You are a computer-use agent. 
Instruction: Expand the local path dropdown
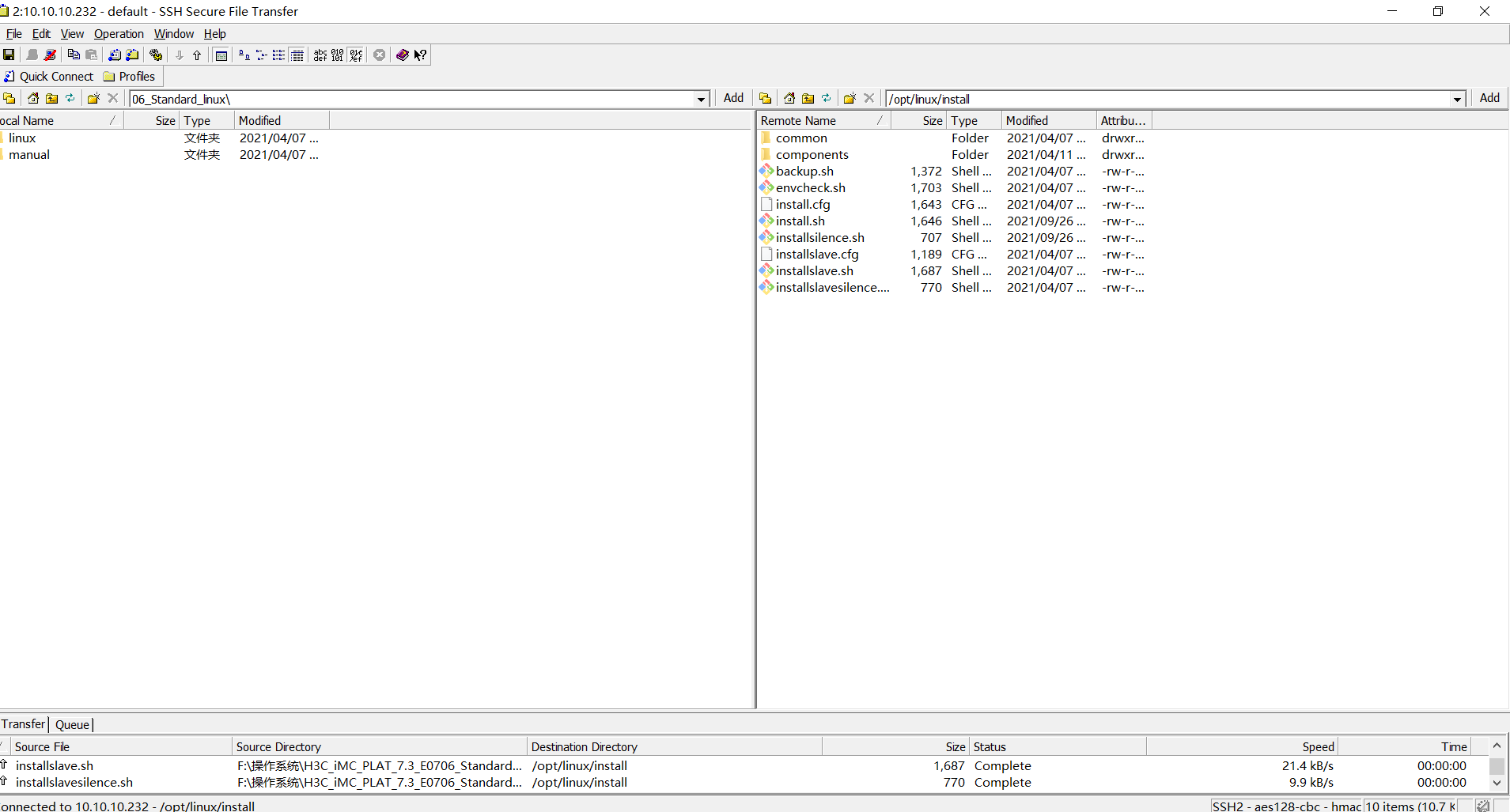point(701,99)
